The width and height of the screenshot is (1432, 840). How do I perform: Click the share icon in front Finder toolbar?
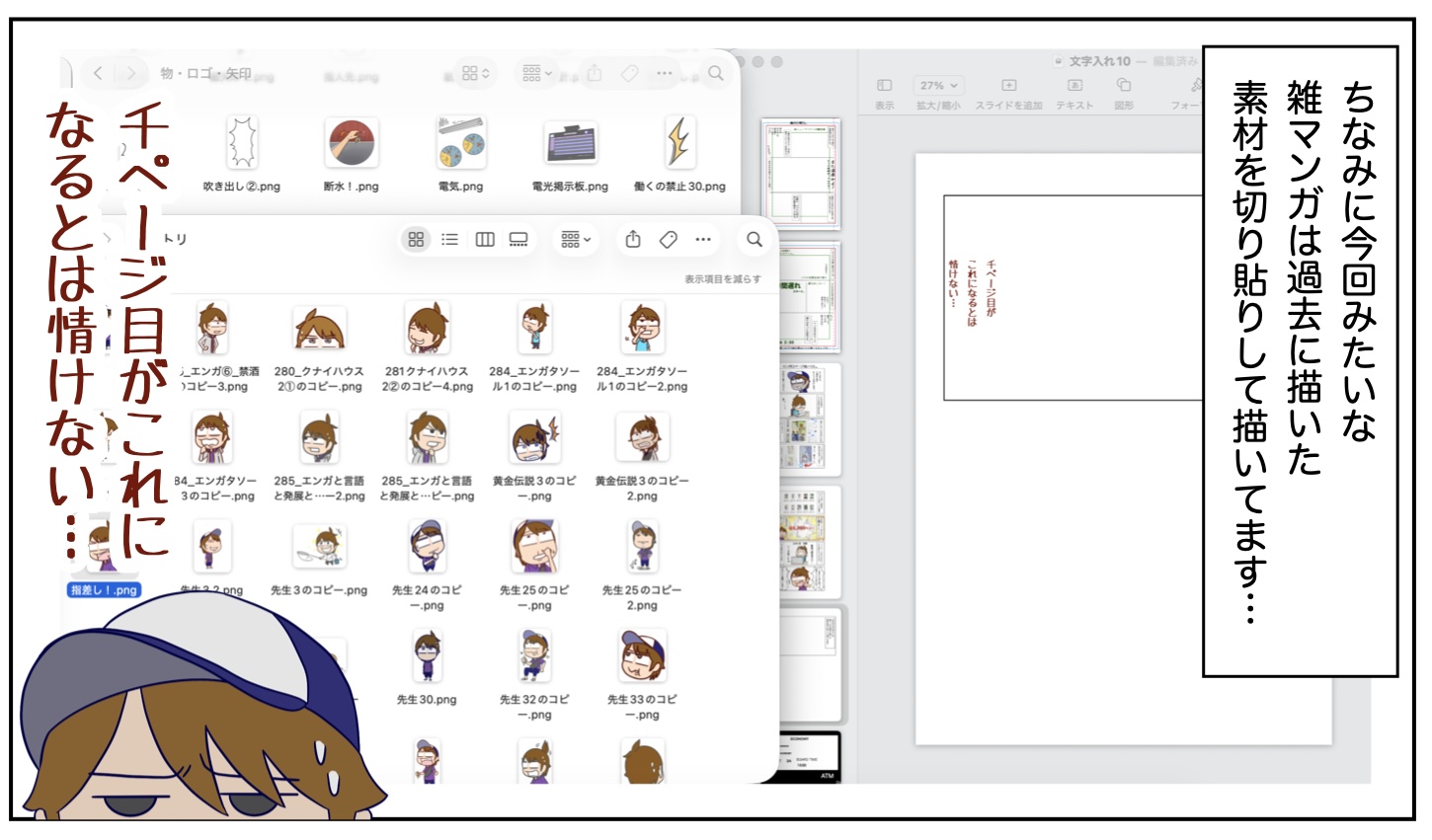[633, 239]
